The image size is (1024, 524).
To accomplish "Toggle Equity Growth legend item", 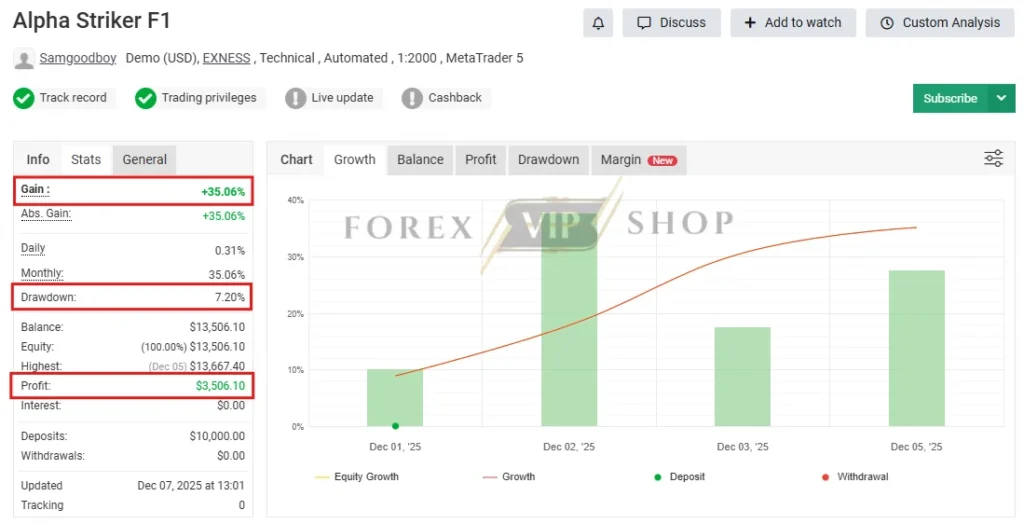I will pos(357,477).
